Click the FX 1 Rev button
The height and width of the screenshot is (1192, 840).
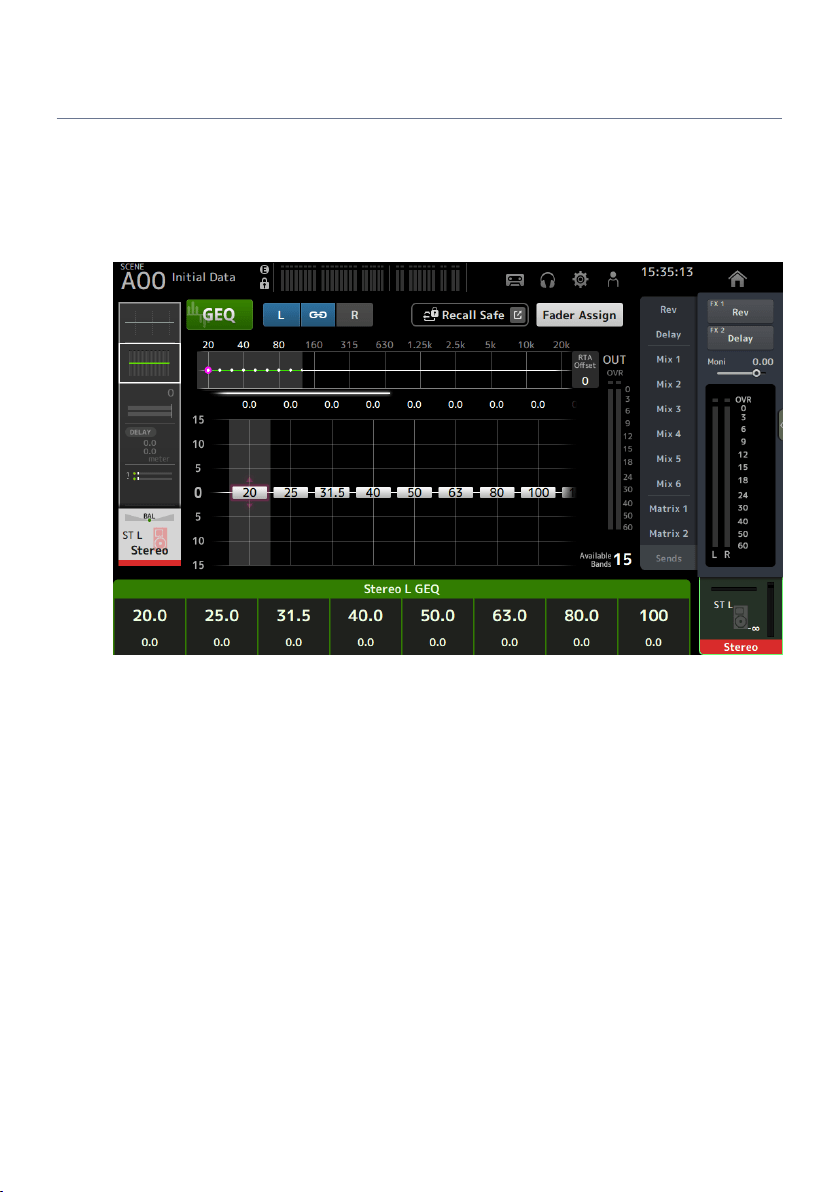click(740, 311)
